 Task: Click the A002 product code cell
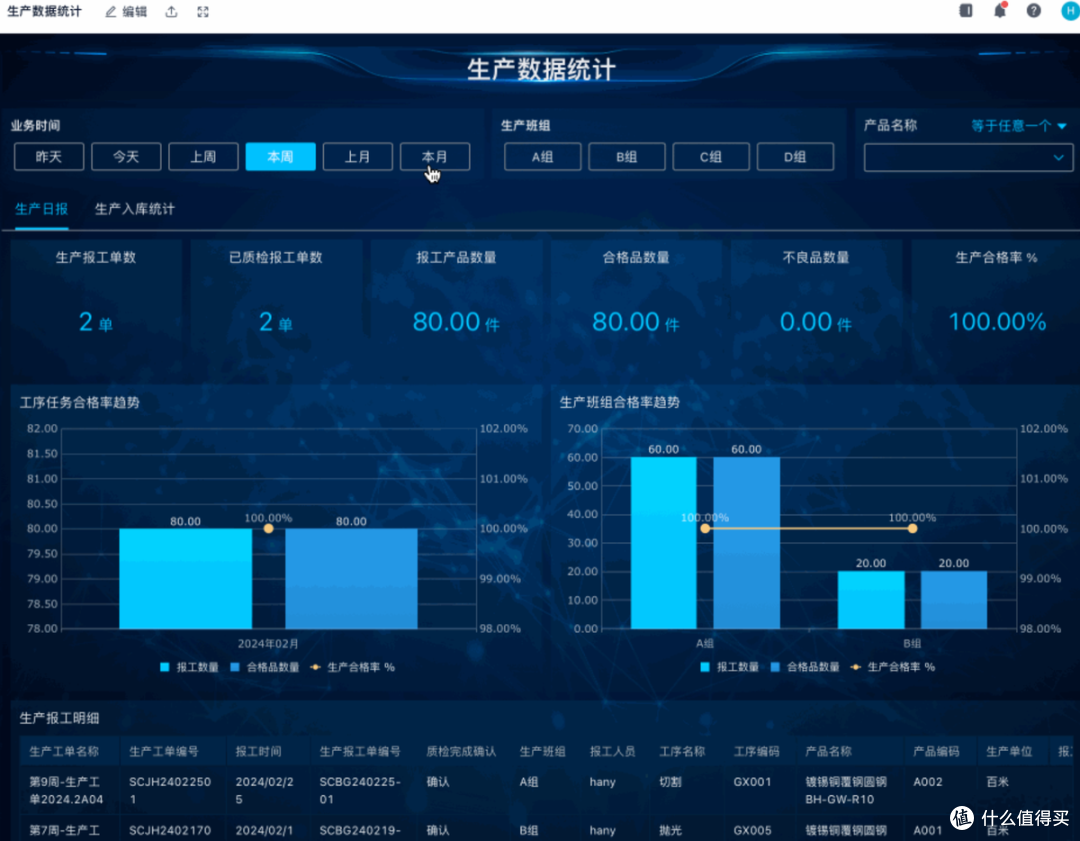[928, 782]
